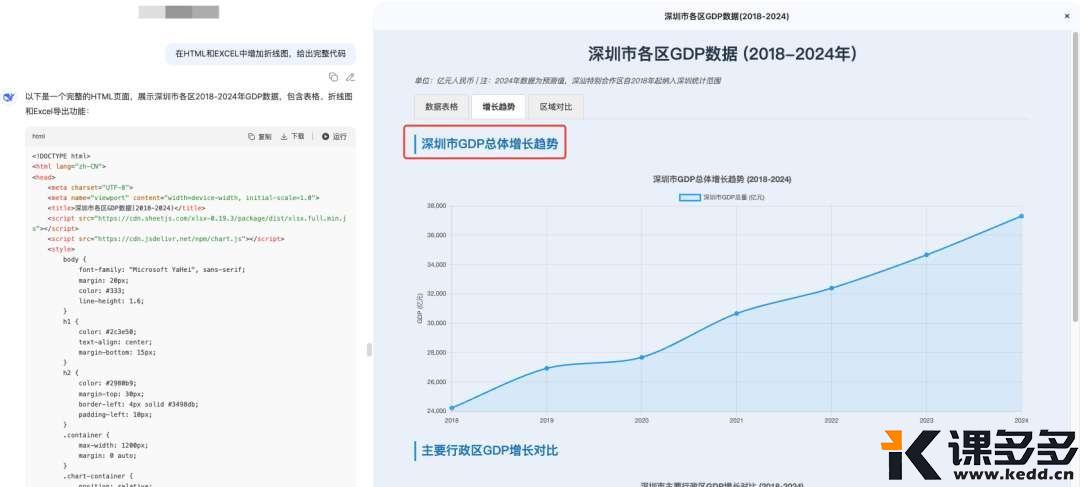
Task: Click heading 深圳市各区GDP数据 (2018-2024年)
Action: (722, 54)
